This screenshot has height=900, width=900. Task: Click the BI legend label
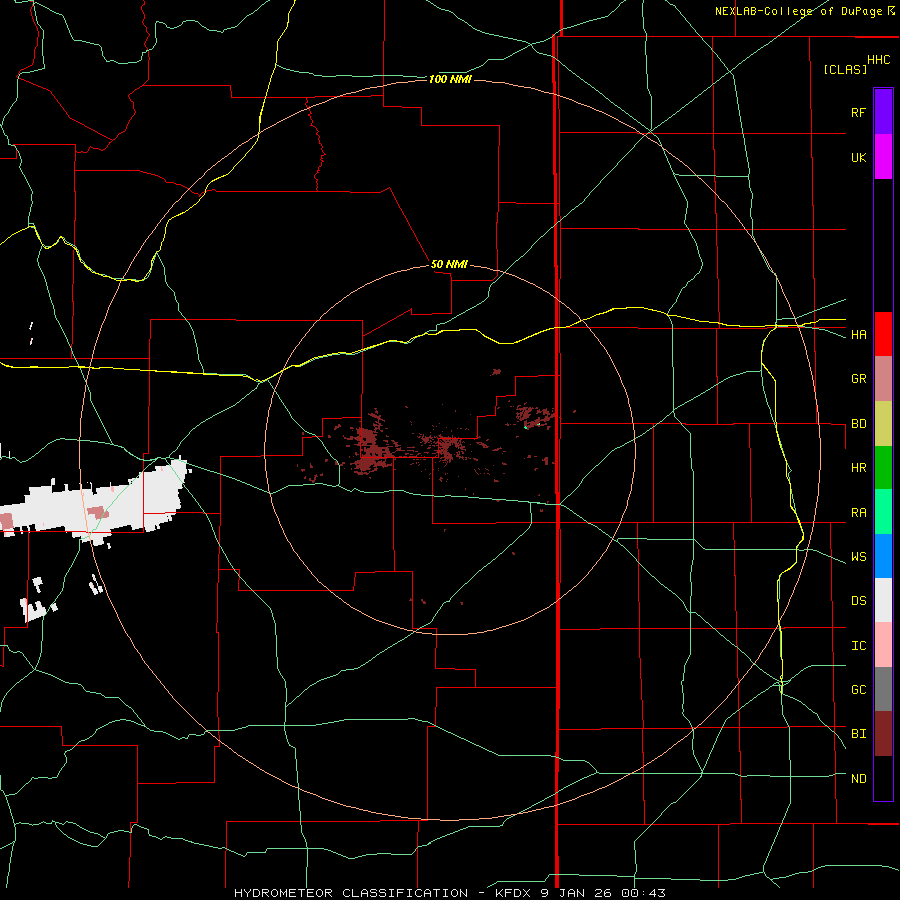(x=858, y=734)
